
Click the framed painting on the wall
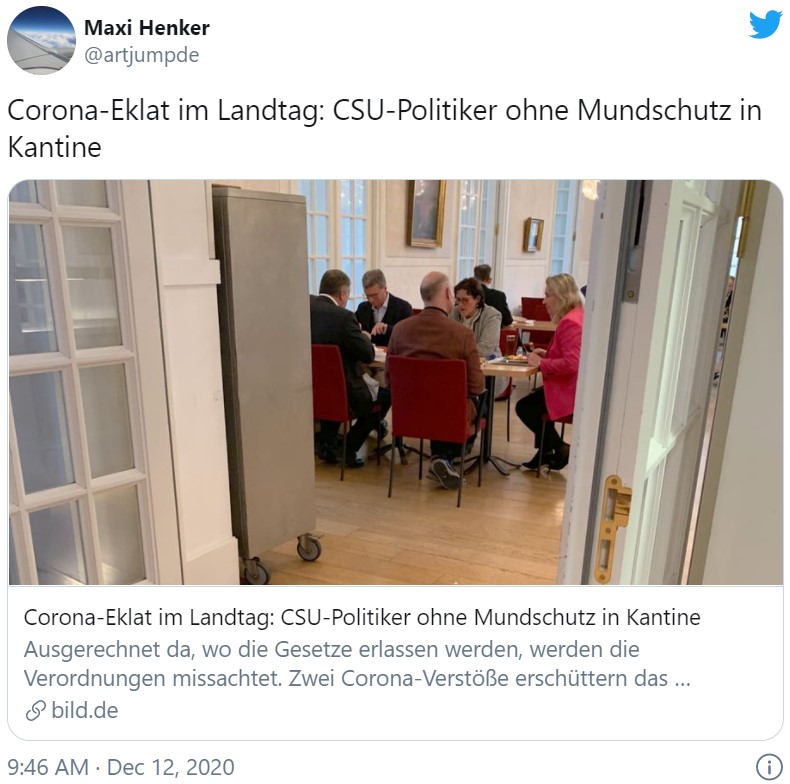point(426,213)
